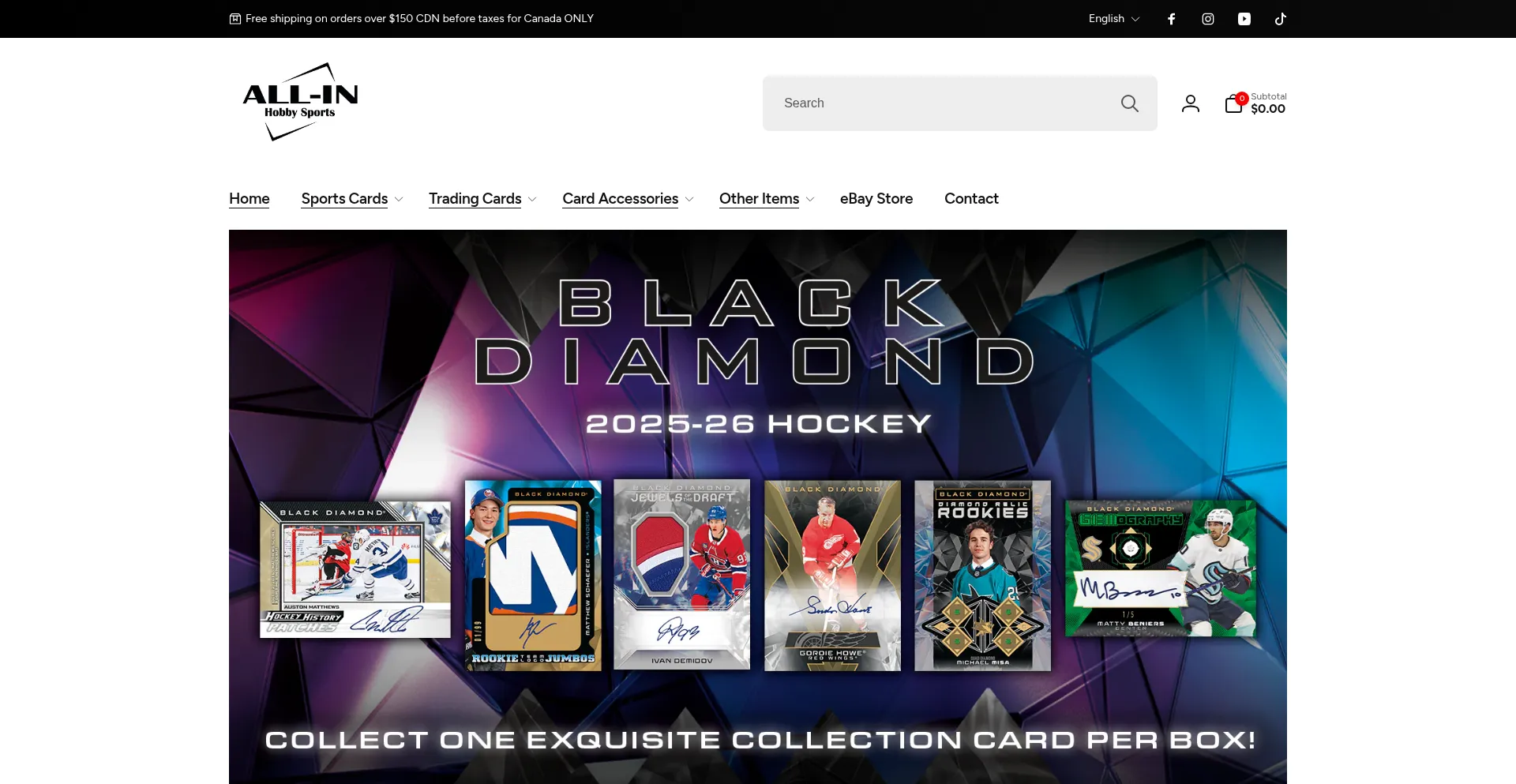Click the cart Subtotal $0.00 link

pos(1268,103)
